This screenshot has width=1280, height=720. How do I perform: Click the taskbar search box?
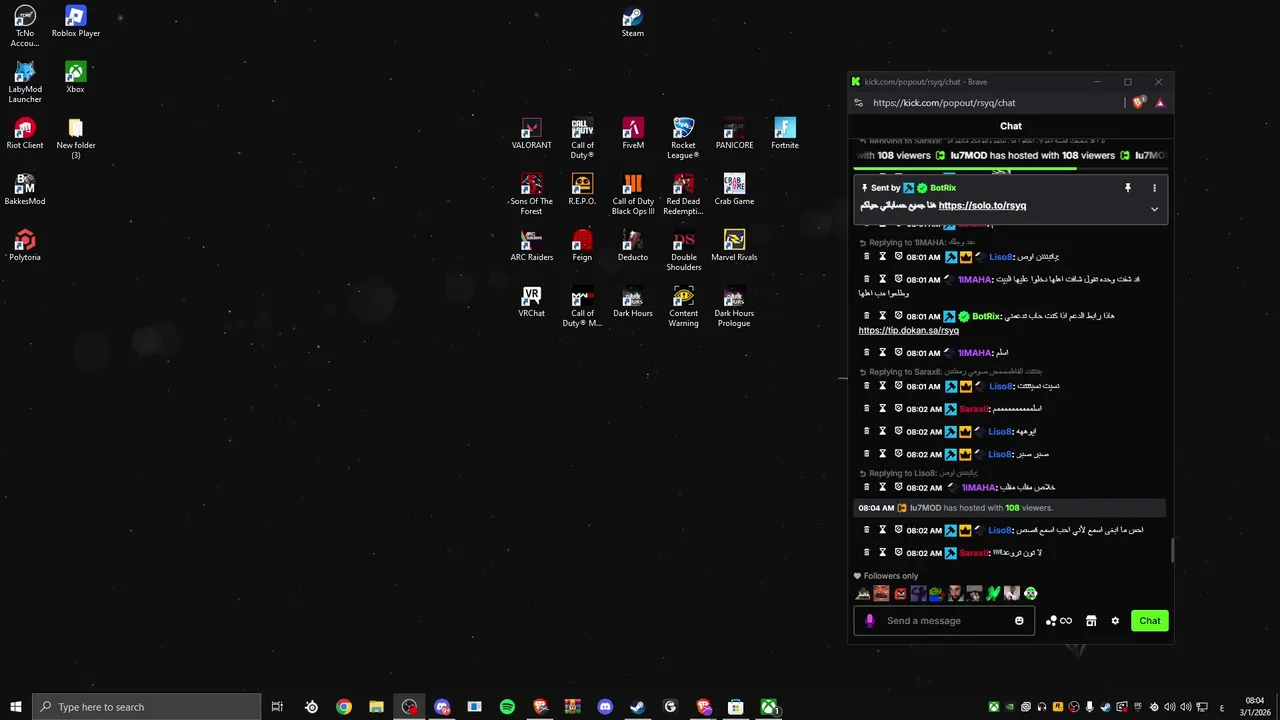pos(147,707)
